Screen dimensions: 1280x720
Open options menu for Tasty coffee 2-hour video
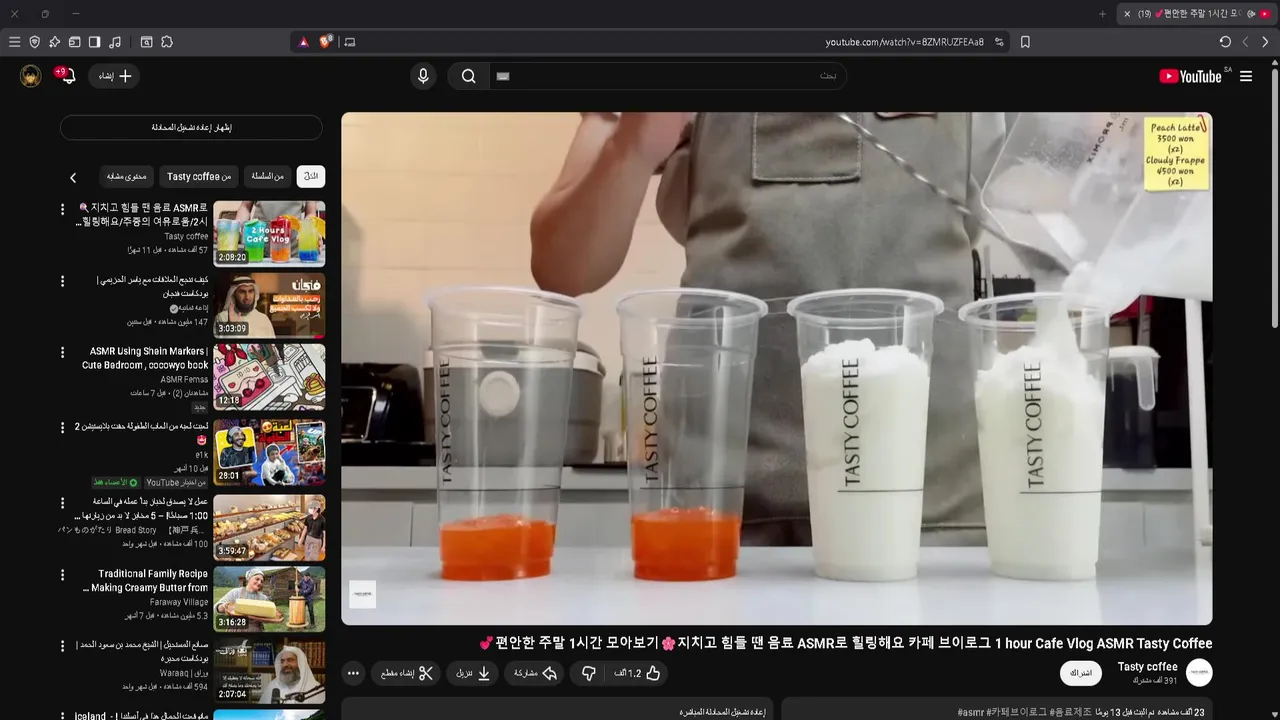[x=62, y=209]
